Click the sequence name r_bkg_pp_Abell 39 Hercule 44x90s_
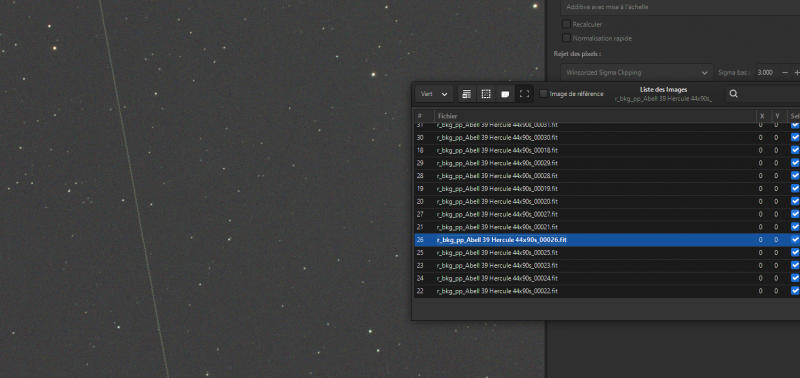Viewport: 800px width, 378px height. 663,98
